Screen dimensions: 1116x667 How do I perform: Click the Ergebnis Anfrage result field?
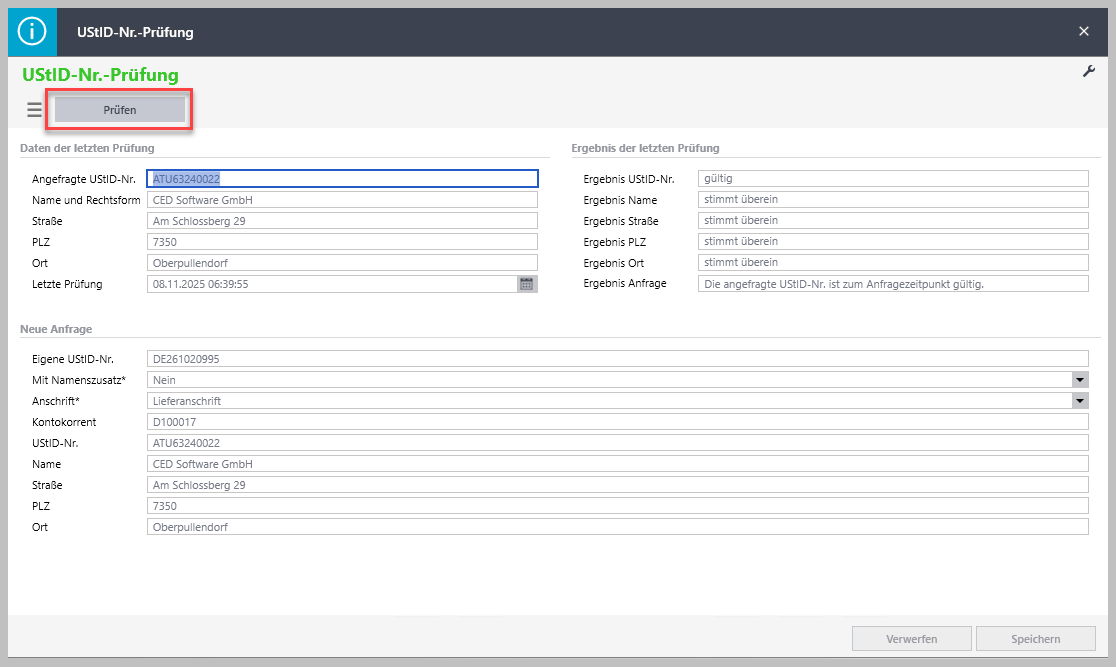[x=892, y=284]
